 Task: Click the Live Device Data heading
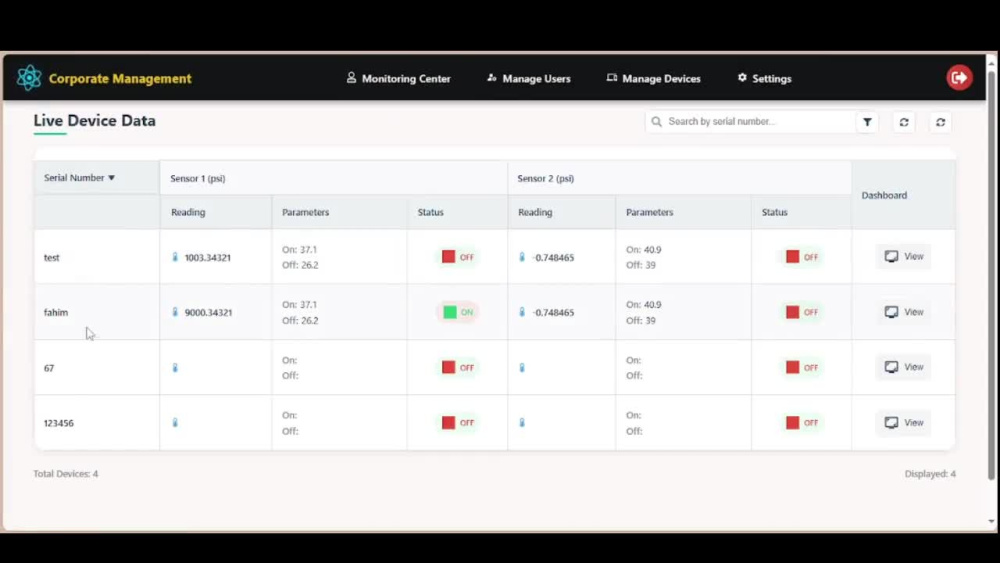point(94,121)
